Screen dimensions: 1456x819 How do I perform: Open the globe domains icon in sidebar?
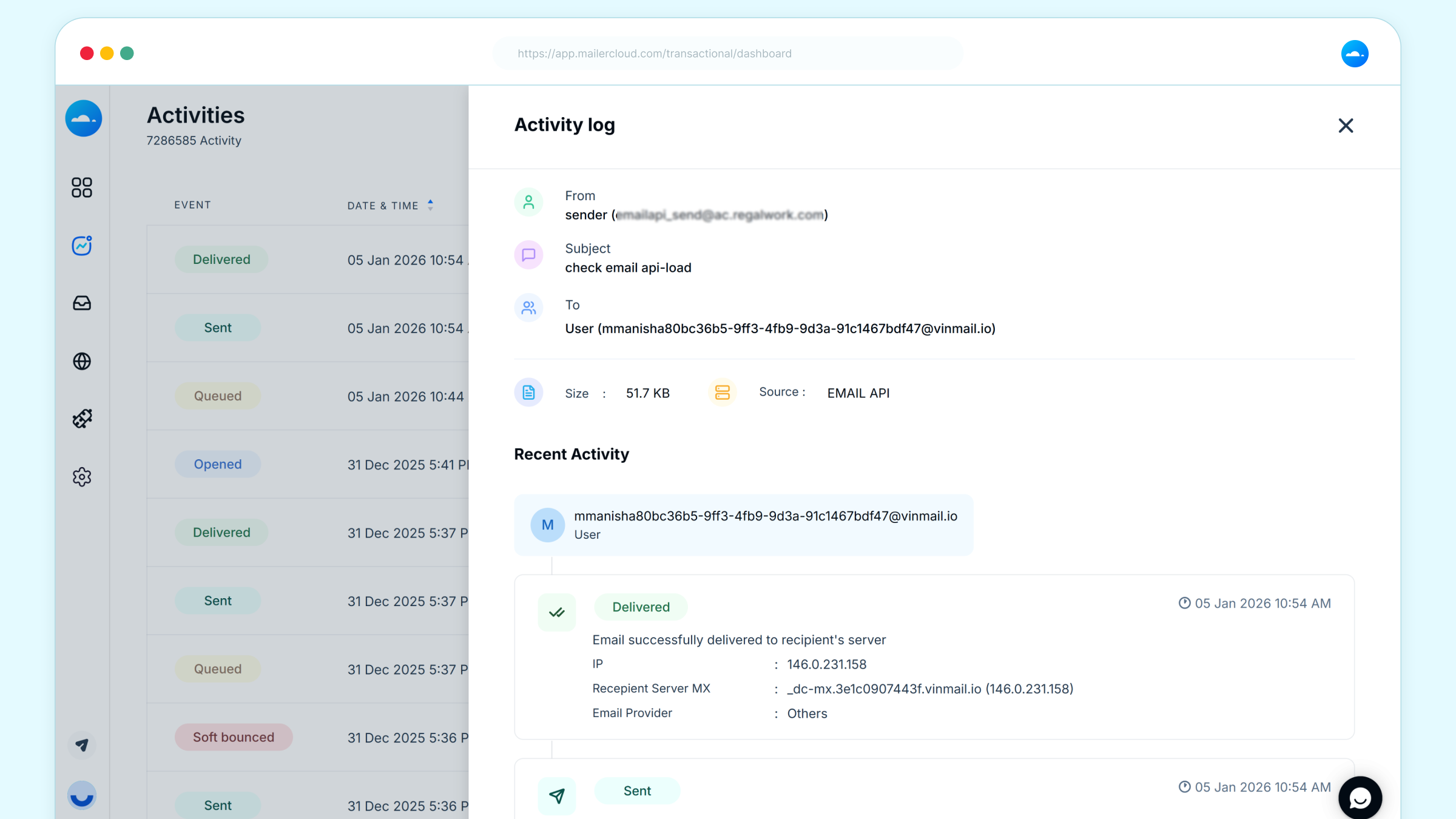click(82, 361)
